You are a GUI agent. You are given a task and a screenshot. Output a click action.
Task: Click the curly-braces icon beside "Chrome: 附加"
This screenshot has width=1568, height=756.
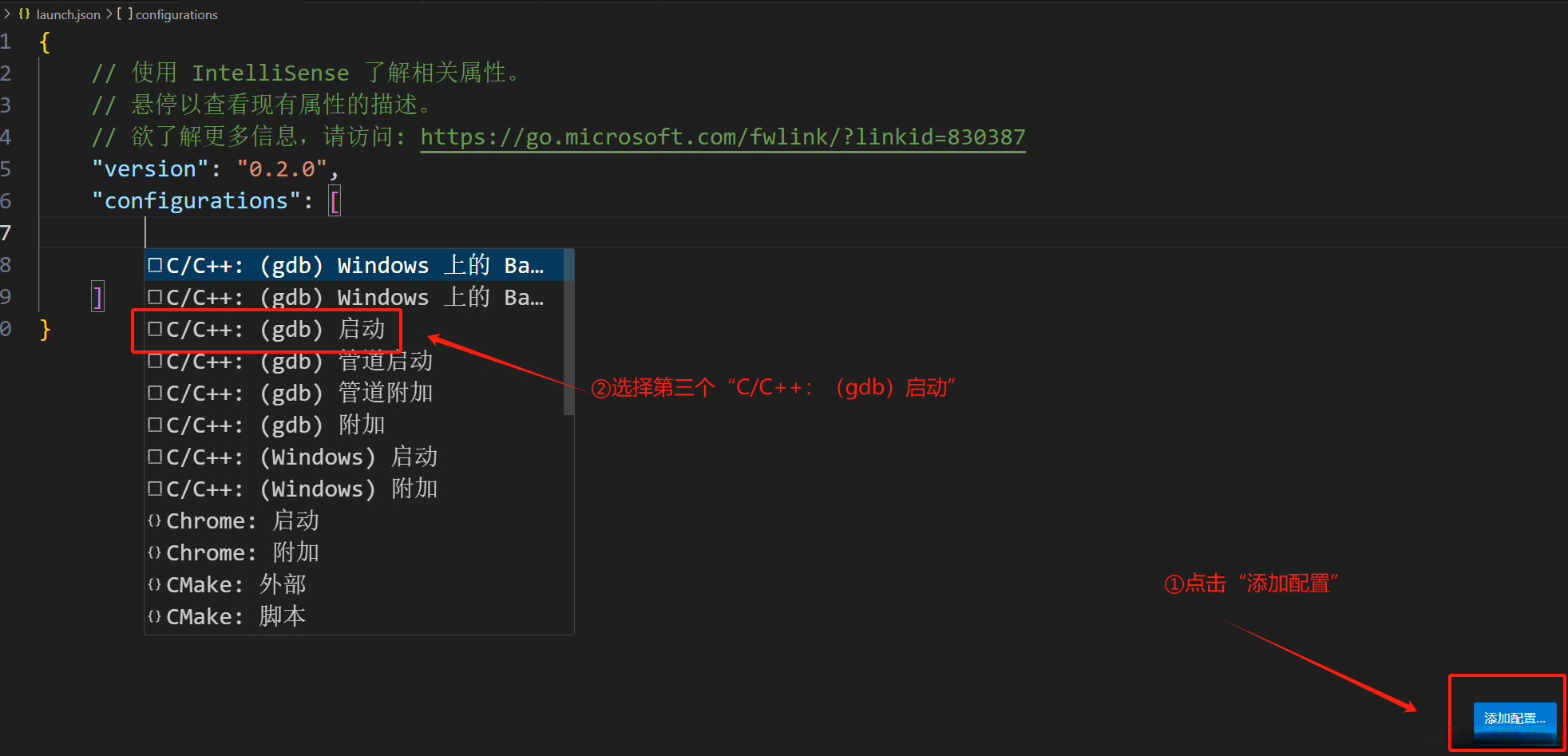tap(154, 552)
